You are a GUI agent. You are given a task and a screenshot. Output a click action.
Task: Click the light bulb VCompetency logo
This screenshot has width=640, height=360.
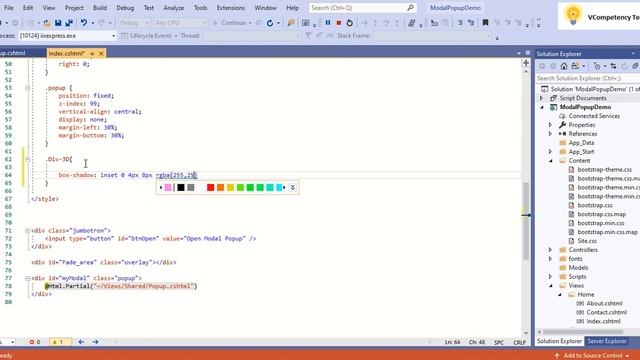[x=573, y=15]
